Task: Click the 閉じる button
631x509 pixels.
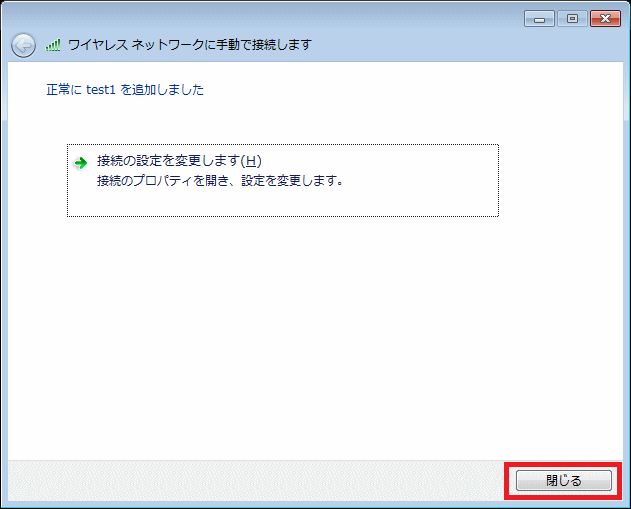Action: [x=563, y=480]
